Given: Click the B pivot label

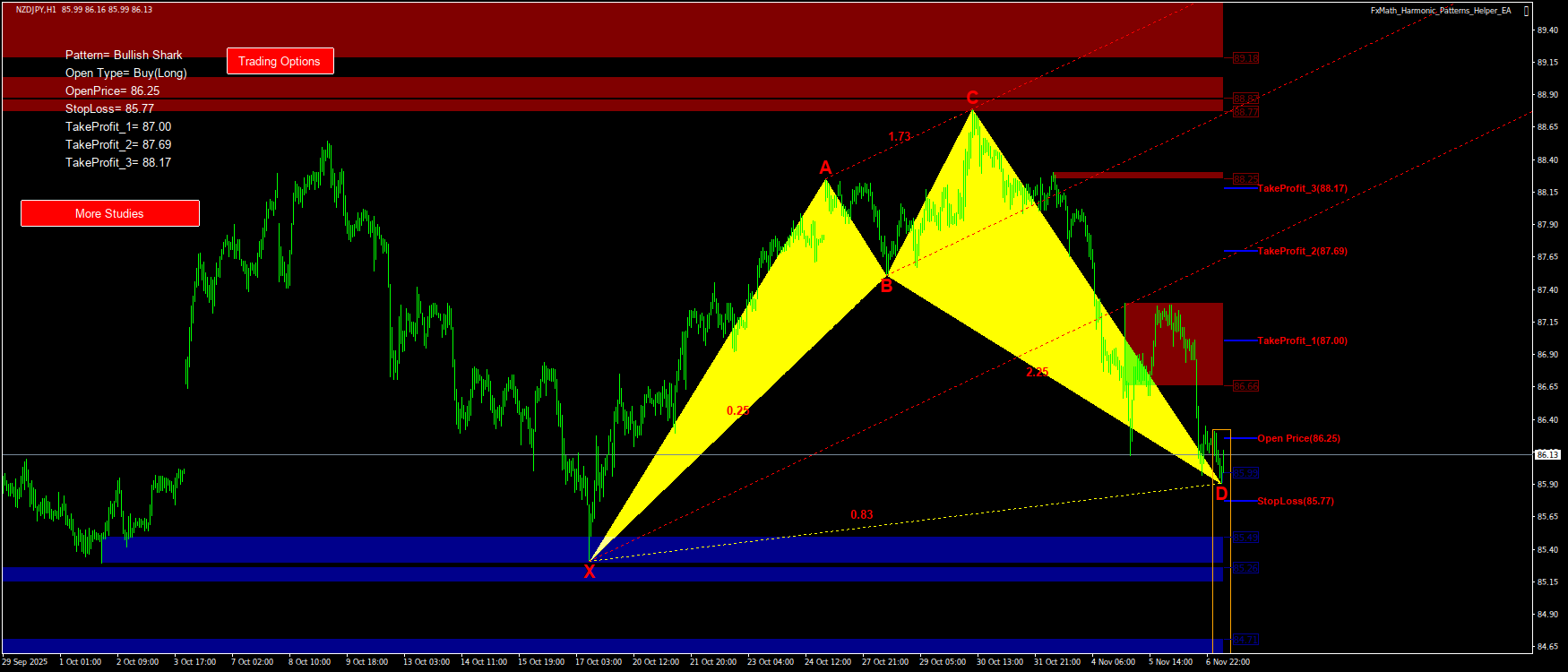Looking at the screenshot, I should [x=886, y=287].
